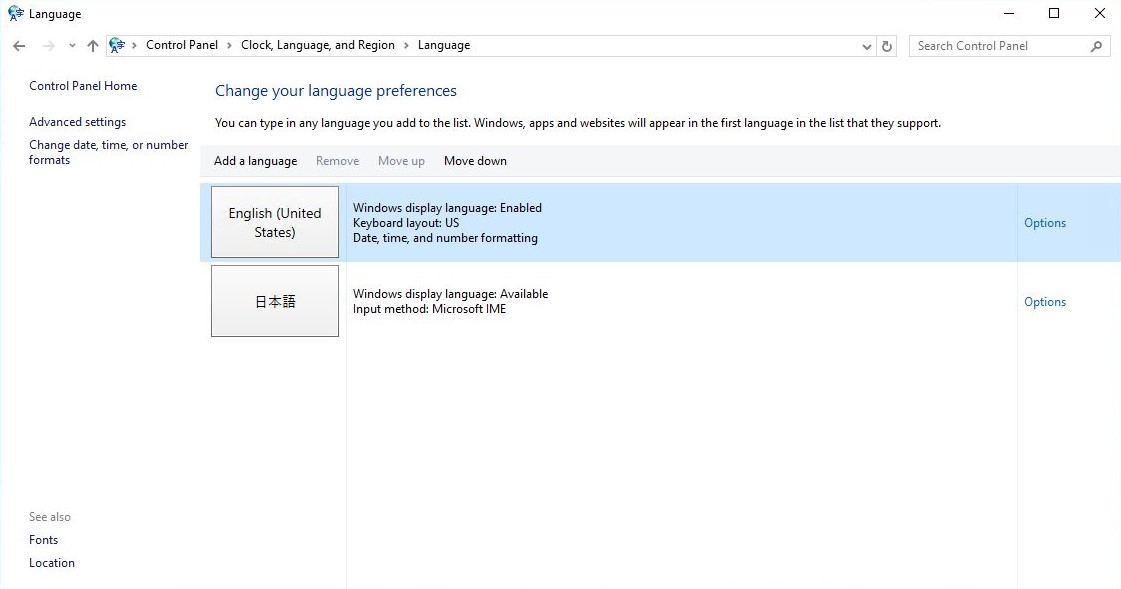Close the Language window

click(x=1100, y=14)
